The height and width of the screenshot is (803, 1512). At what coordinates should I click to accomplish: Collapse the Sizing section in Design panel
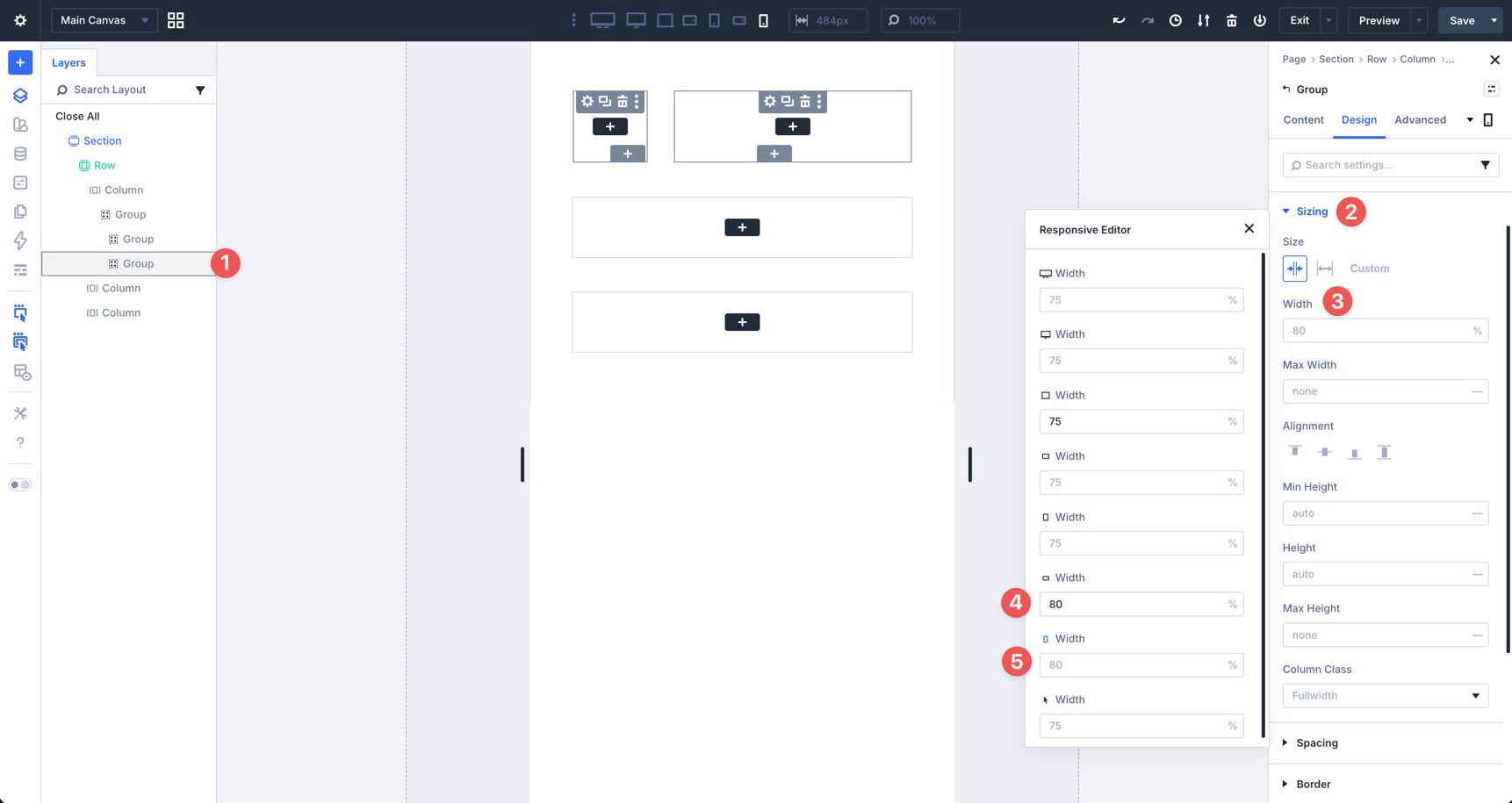pyautogui.click(x=1308, y=211)
